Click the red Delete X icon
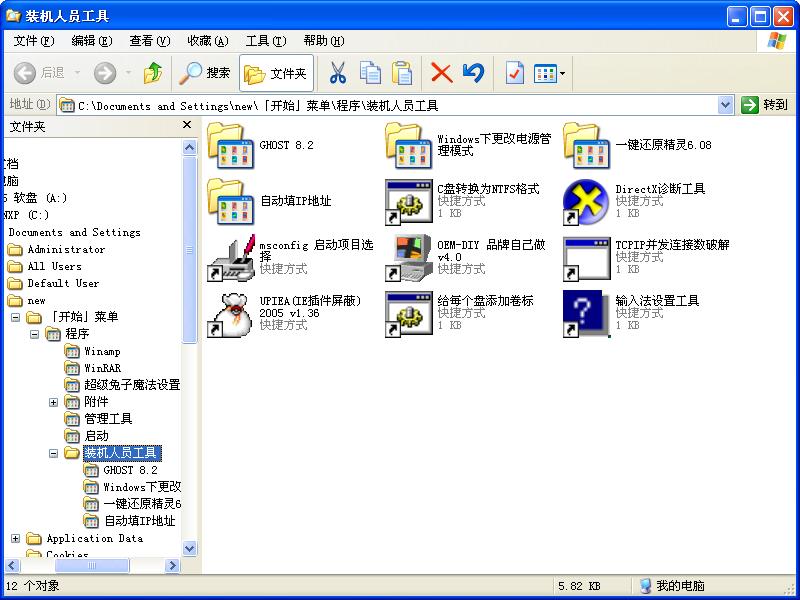This screenshot has width=800, height=600. tap(441, 73)
